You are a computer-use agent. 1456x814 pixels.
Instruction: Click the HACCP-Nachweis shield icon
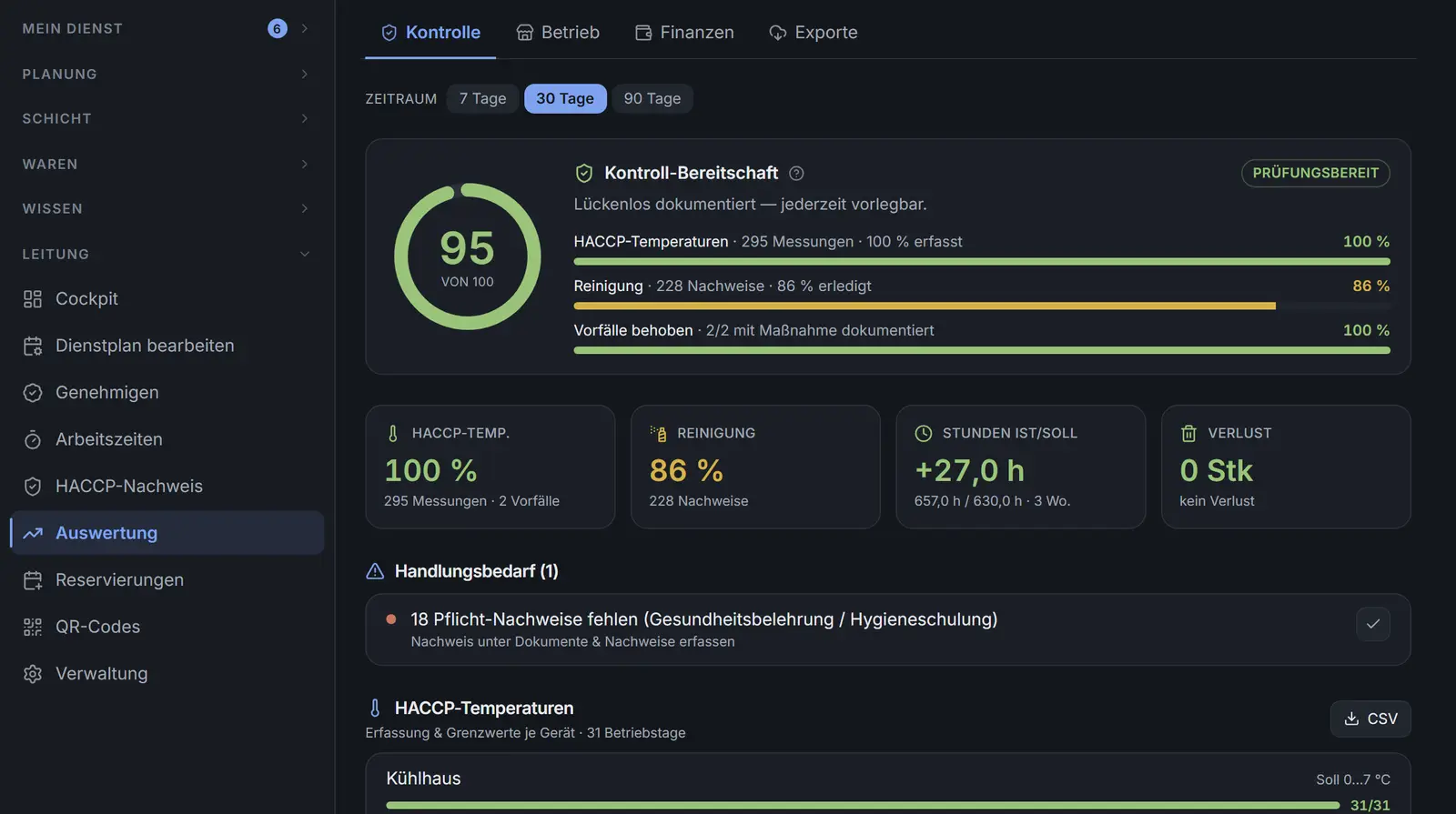[x=33, y=487]
